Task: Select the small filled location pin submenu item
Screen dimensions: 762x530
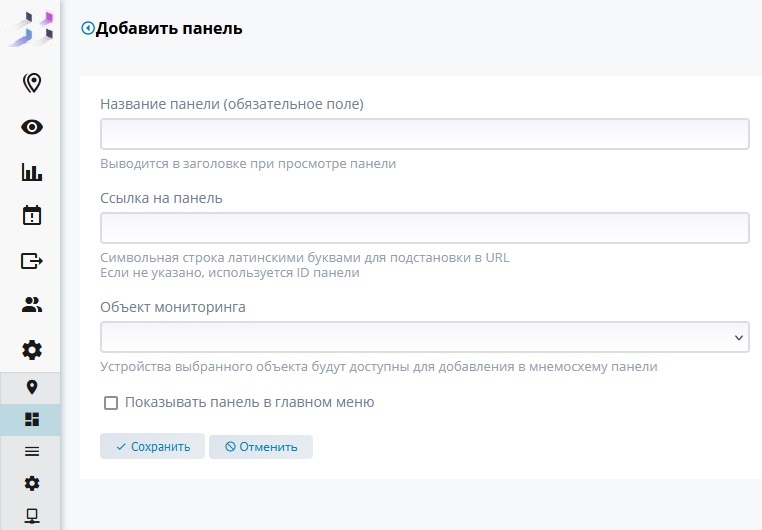Action: click(32, 387)
